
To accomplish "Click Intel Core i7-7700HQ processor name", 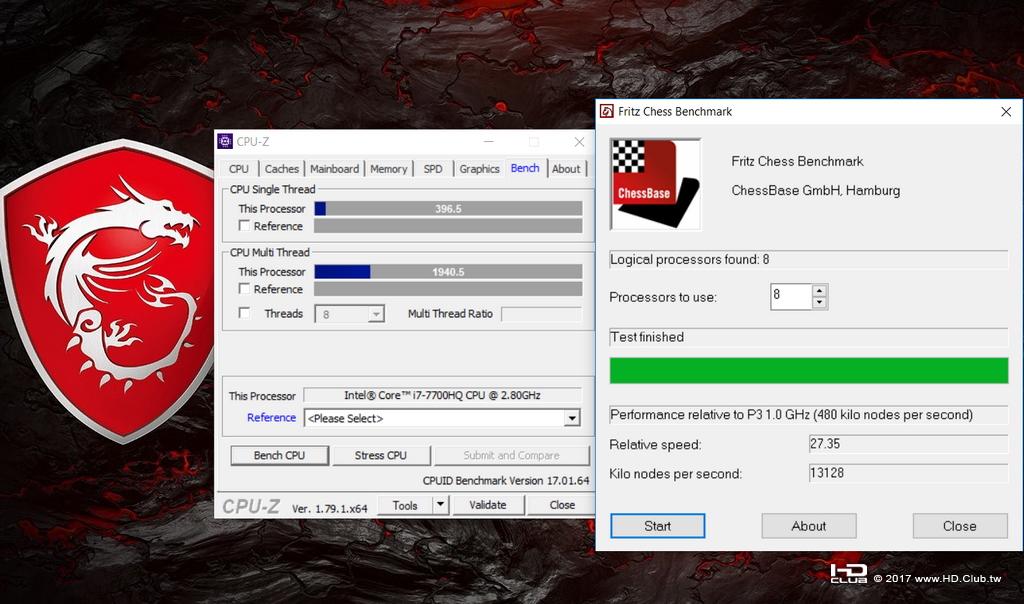I will coord(442,395).
